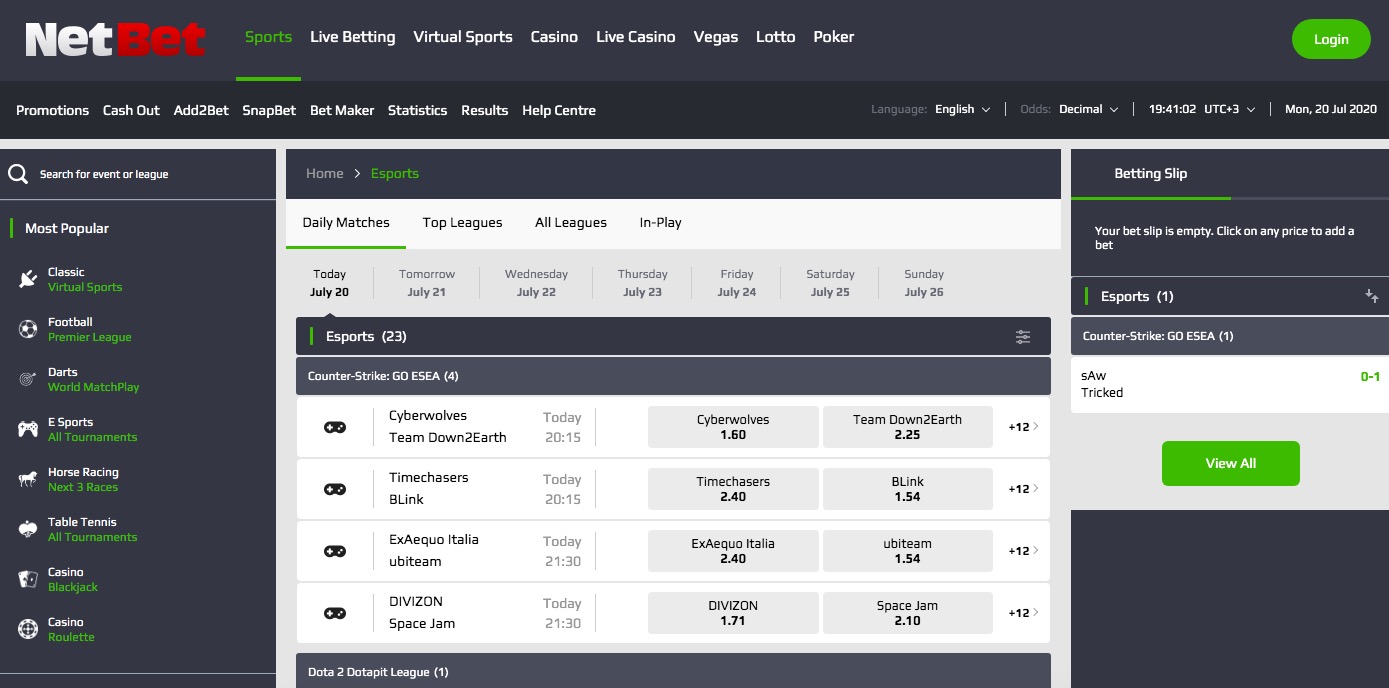Select Friday July 24 date
This screenshot has width=1389, height=688.
tap(737, 283)
